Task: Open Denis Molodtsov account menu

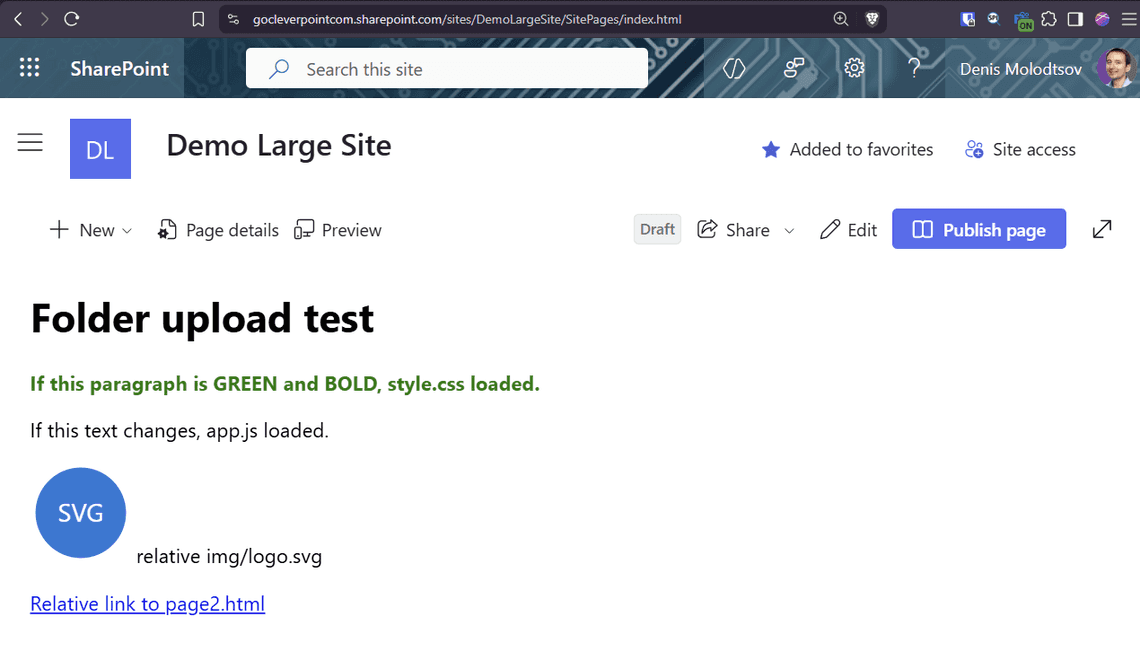Action: pos(1020,69)
